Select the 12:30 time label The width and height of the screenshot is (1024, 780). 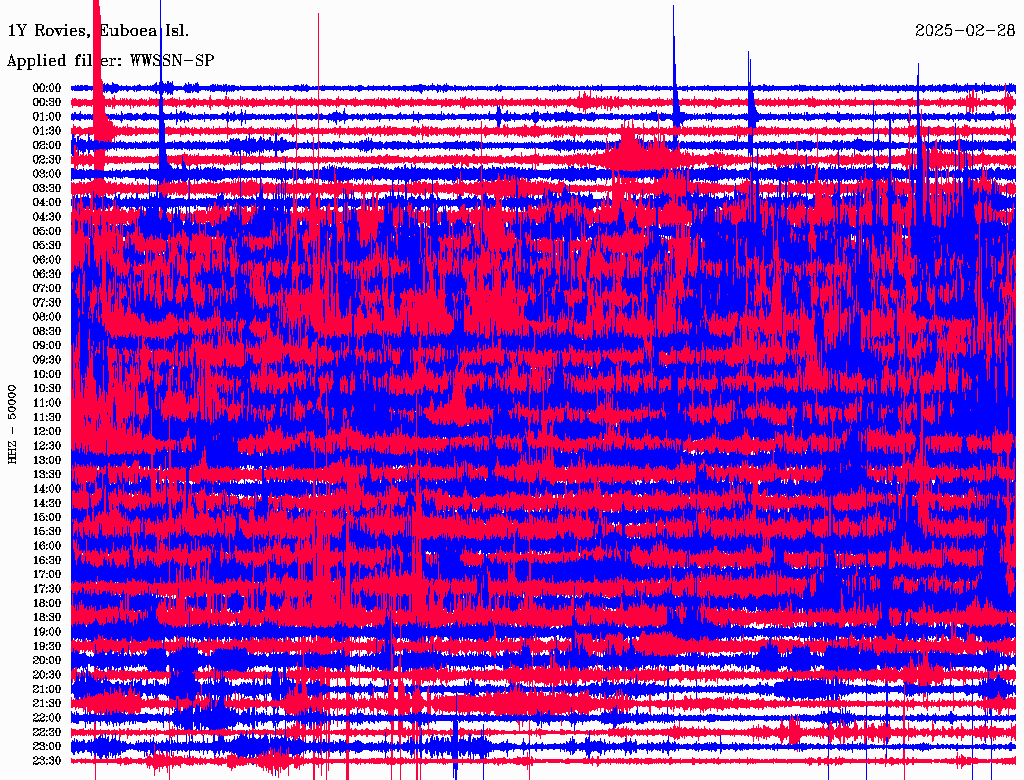tap(47, 446)
